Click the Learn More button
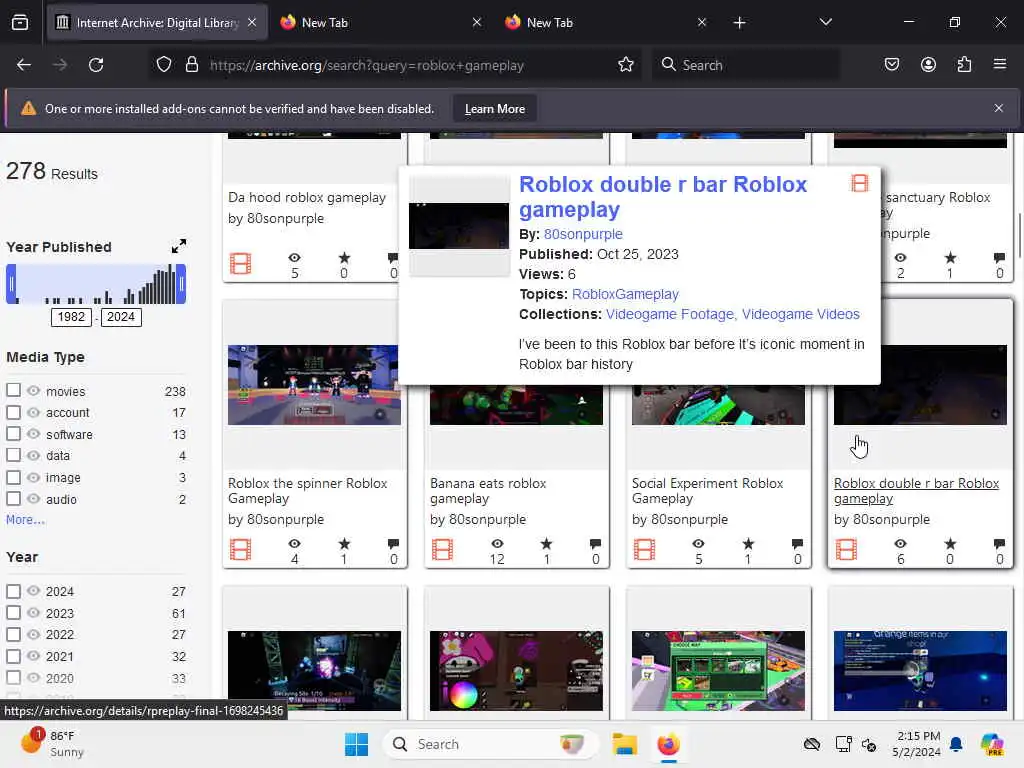1024x768 pixels. click(x=494, y=109)
